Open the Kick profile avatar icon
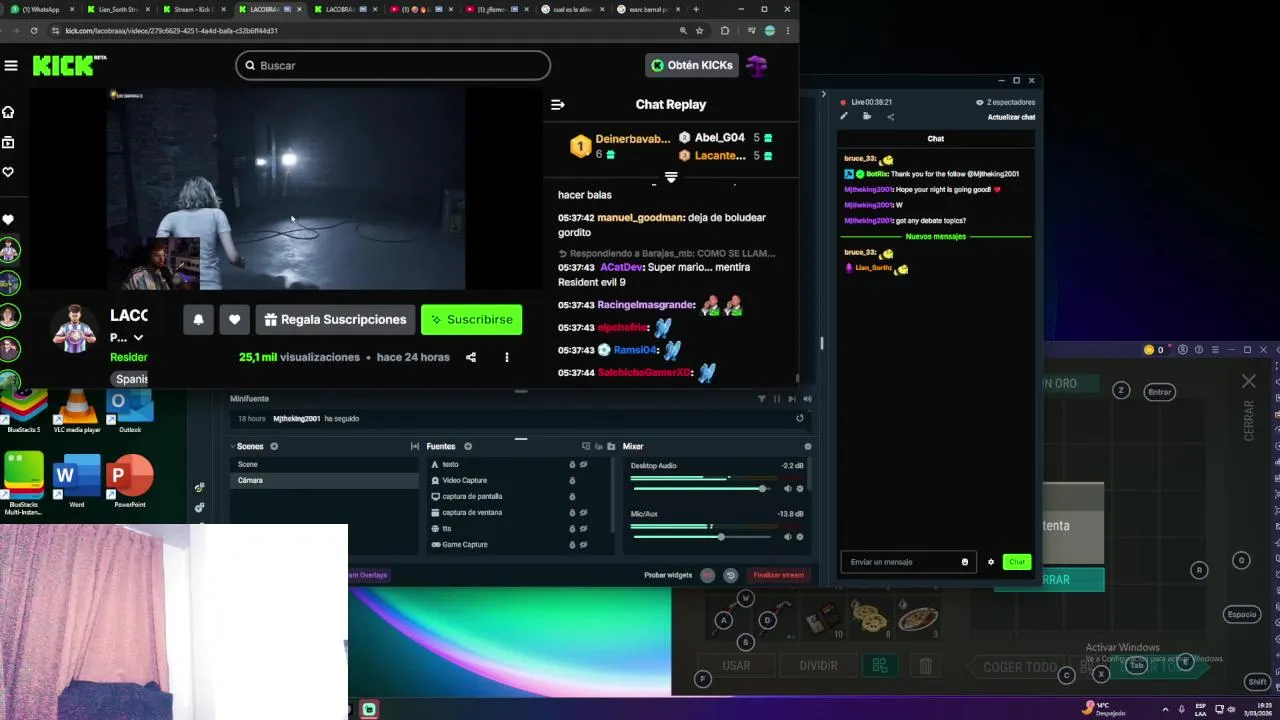The height and width of the screenshot is (720, 1280). [757, 65]
